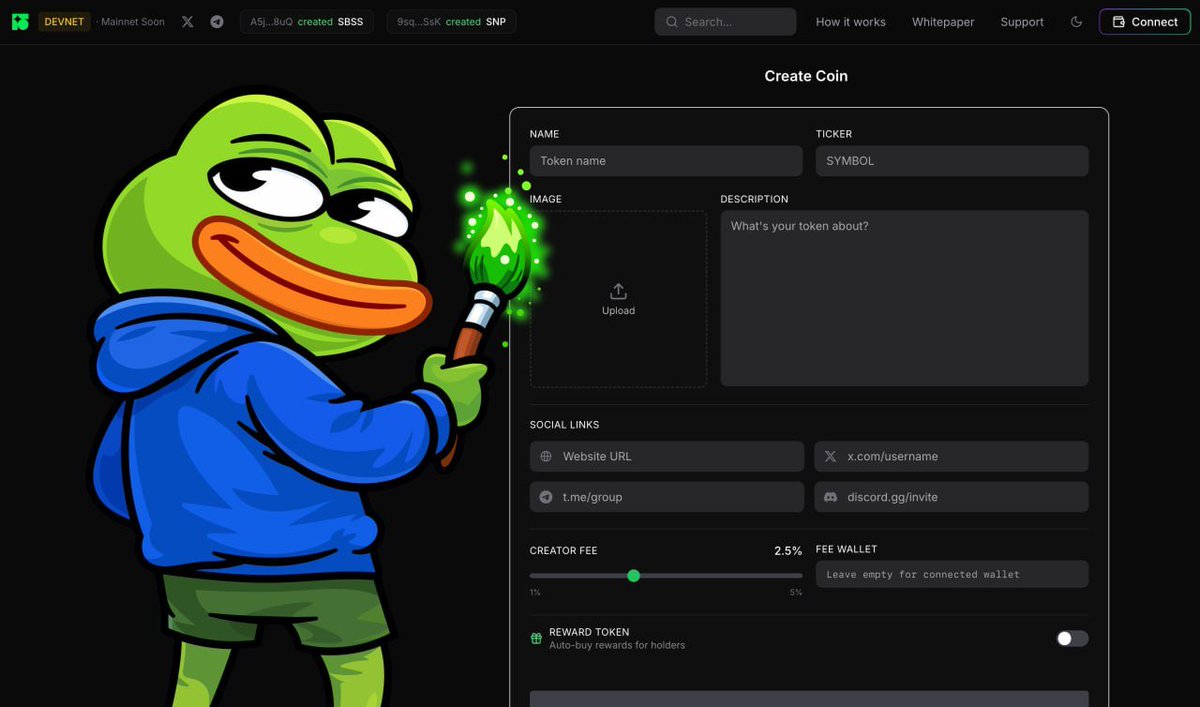Screen dimensions: 1200x707
Task: Open the SBSS created token notification
Action: (307, 21)
